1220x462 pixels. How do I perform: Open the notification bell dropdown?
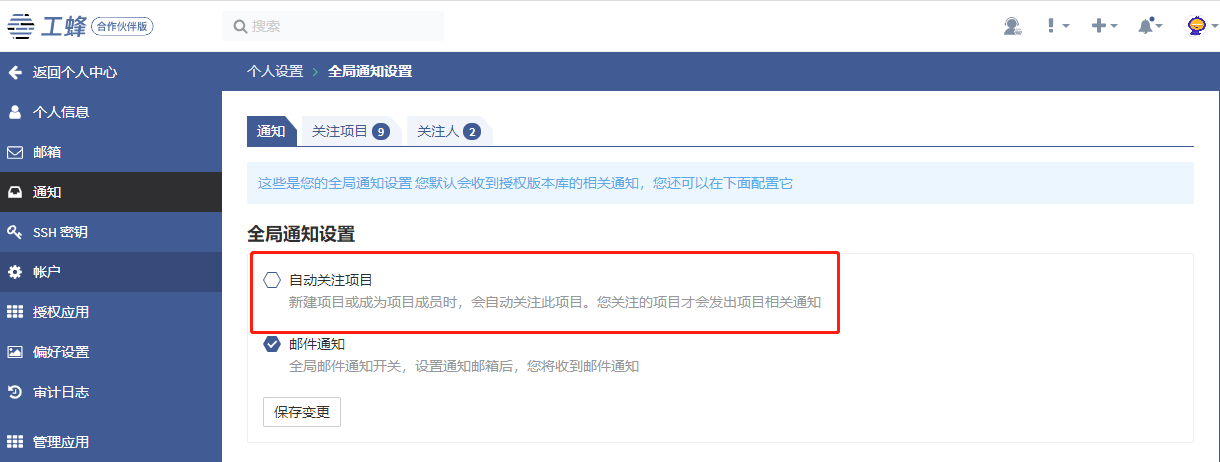1150,26
